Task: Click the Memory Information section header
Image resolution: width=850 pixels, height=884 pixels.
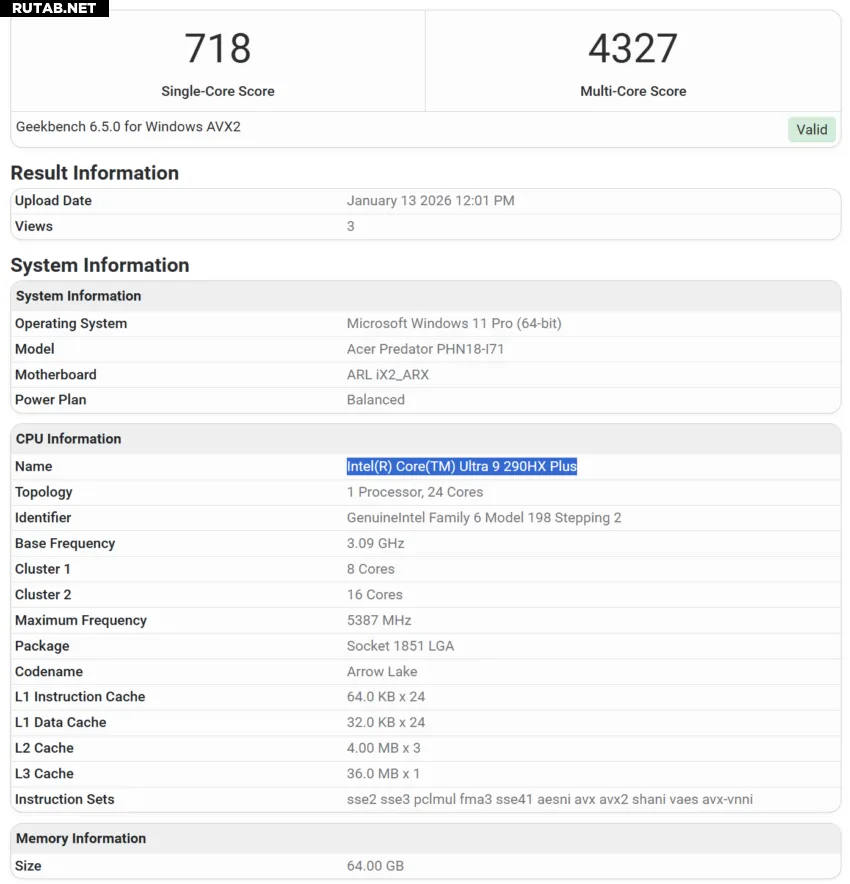Action: [81, 839]
